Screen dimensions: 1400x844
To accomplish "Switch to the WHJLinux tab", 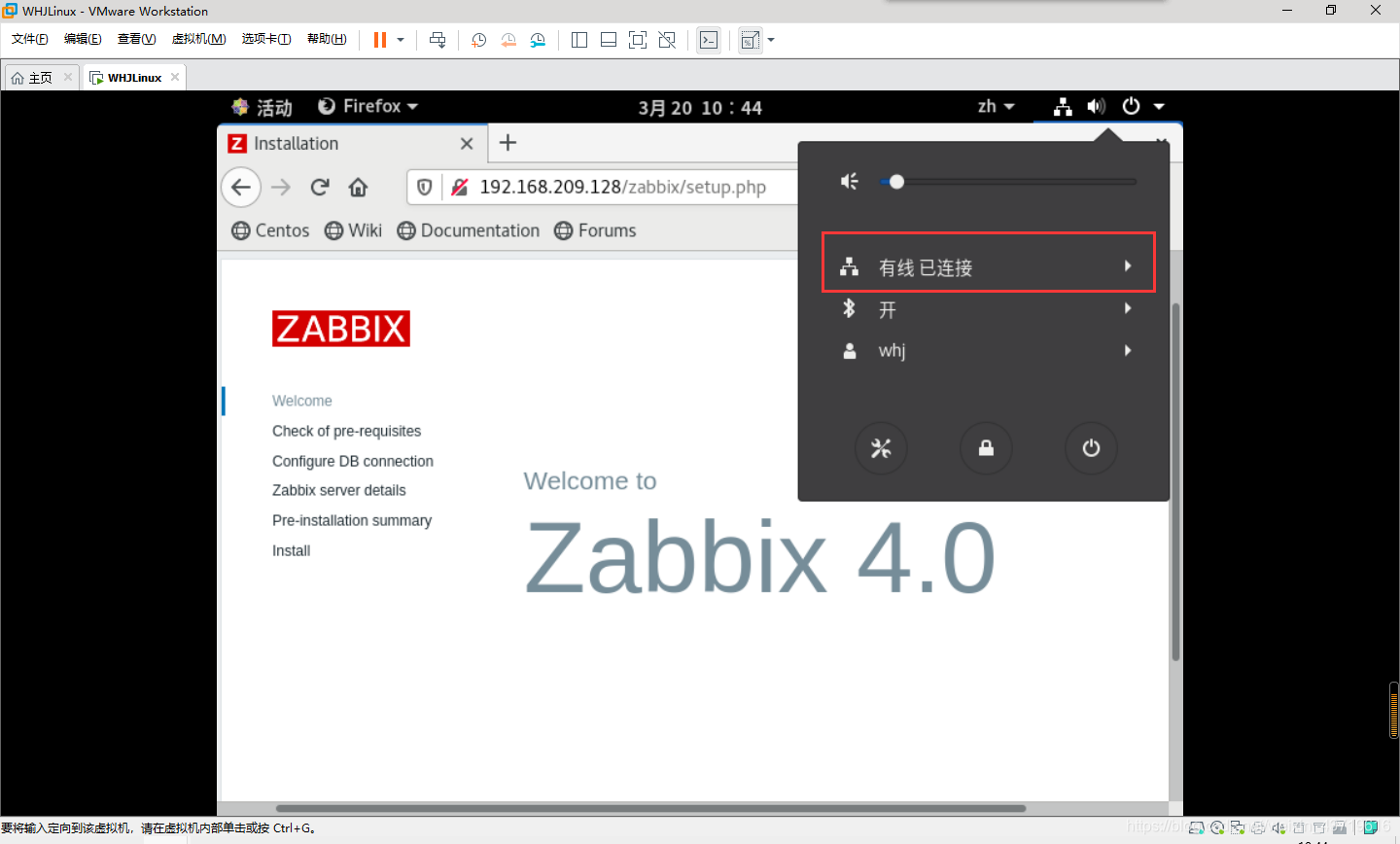I will 133,76.
